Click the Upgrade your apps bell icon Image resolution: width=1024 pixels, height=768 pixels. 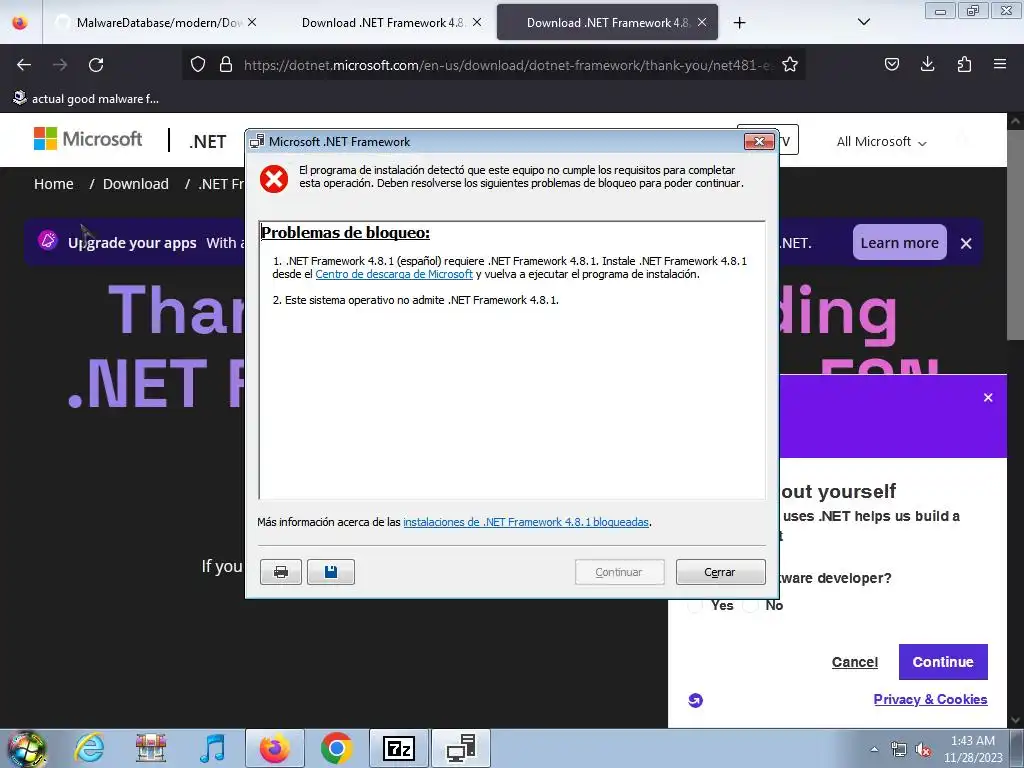48,240
